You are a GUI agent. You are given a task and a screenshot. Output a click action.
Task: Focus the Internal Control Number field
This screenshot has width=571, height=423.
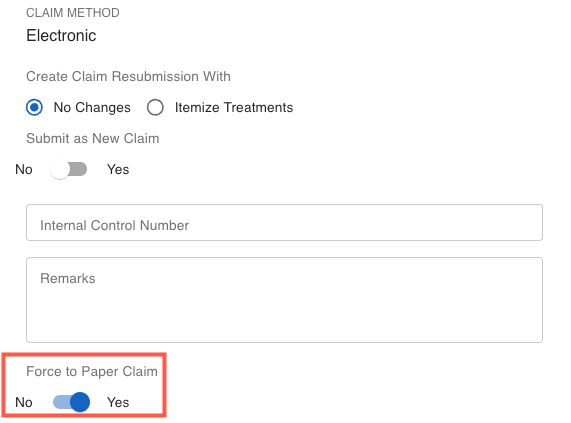[x=284, y=222]
